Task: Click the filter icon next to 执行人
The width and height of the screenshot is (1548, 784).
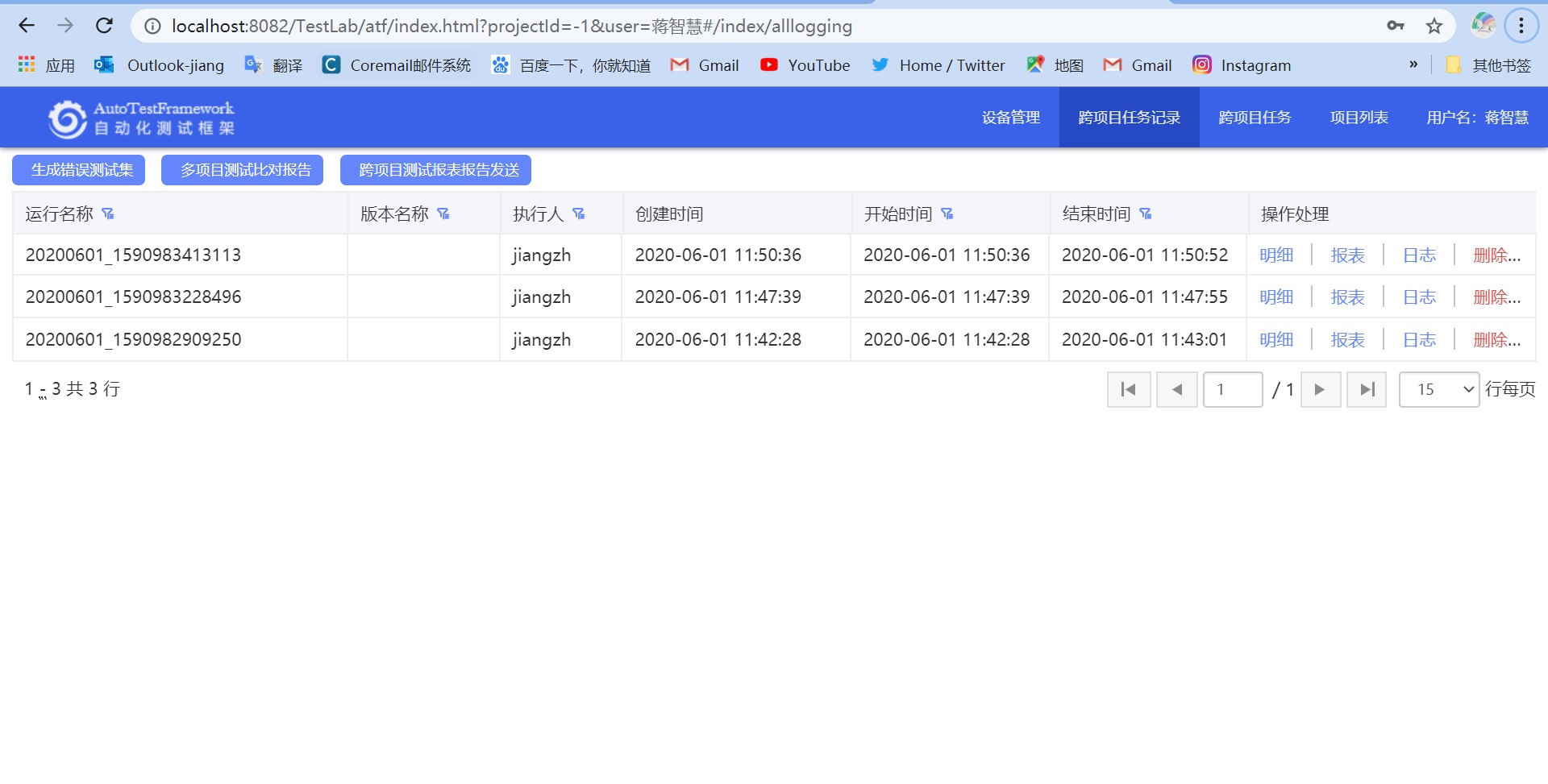Action: pos(578,214)
